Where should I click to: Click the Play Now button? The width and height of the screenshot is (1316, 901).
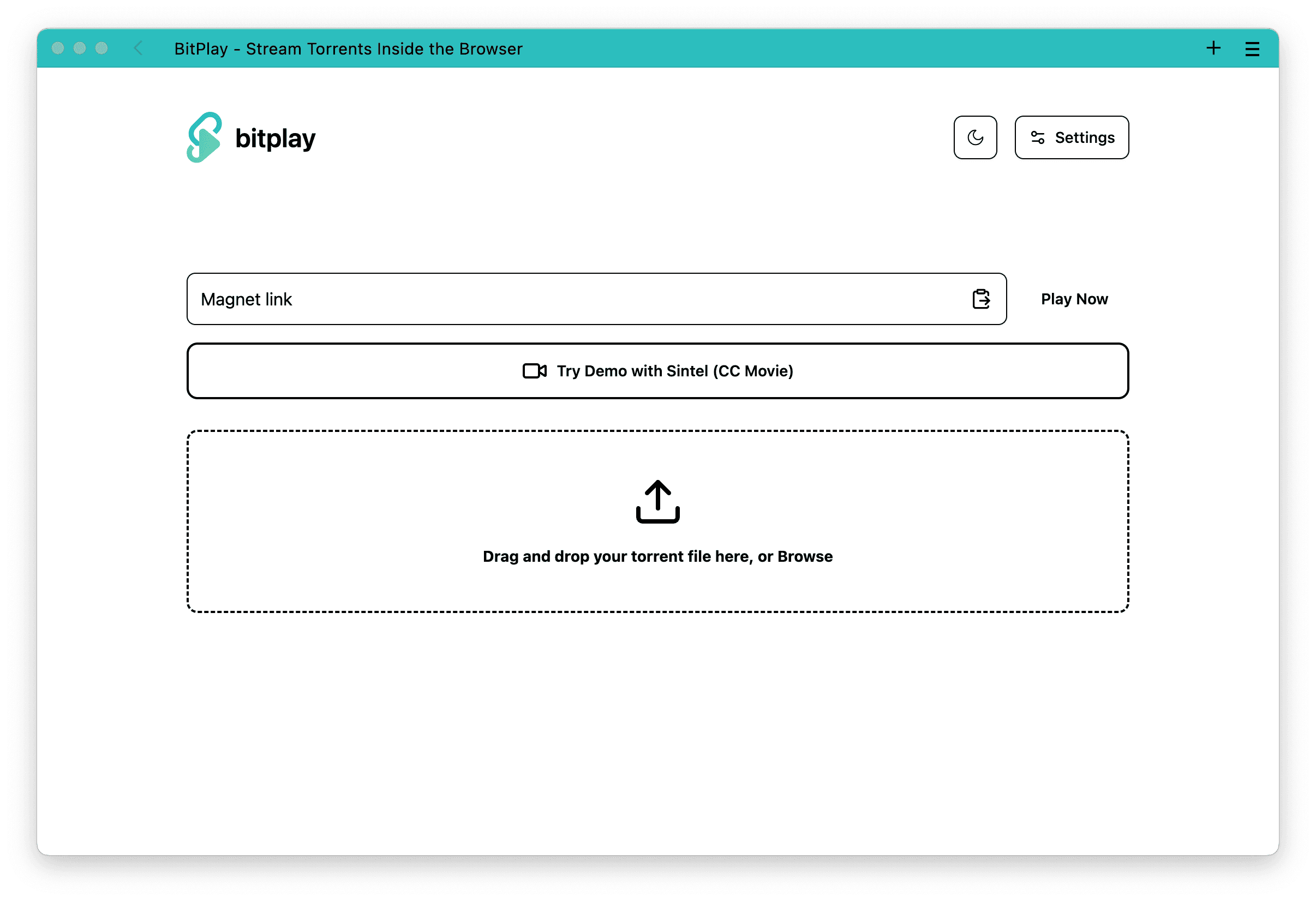(x=1074, y=299)
